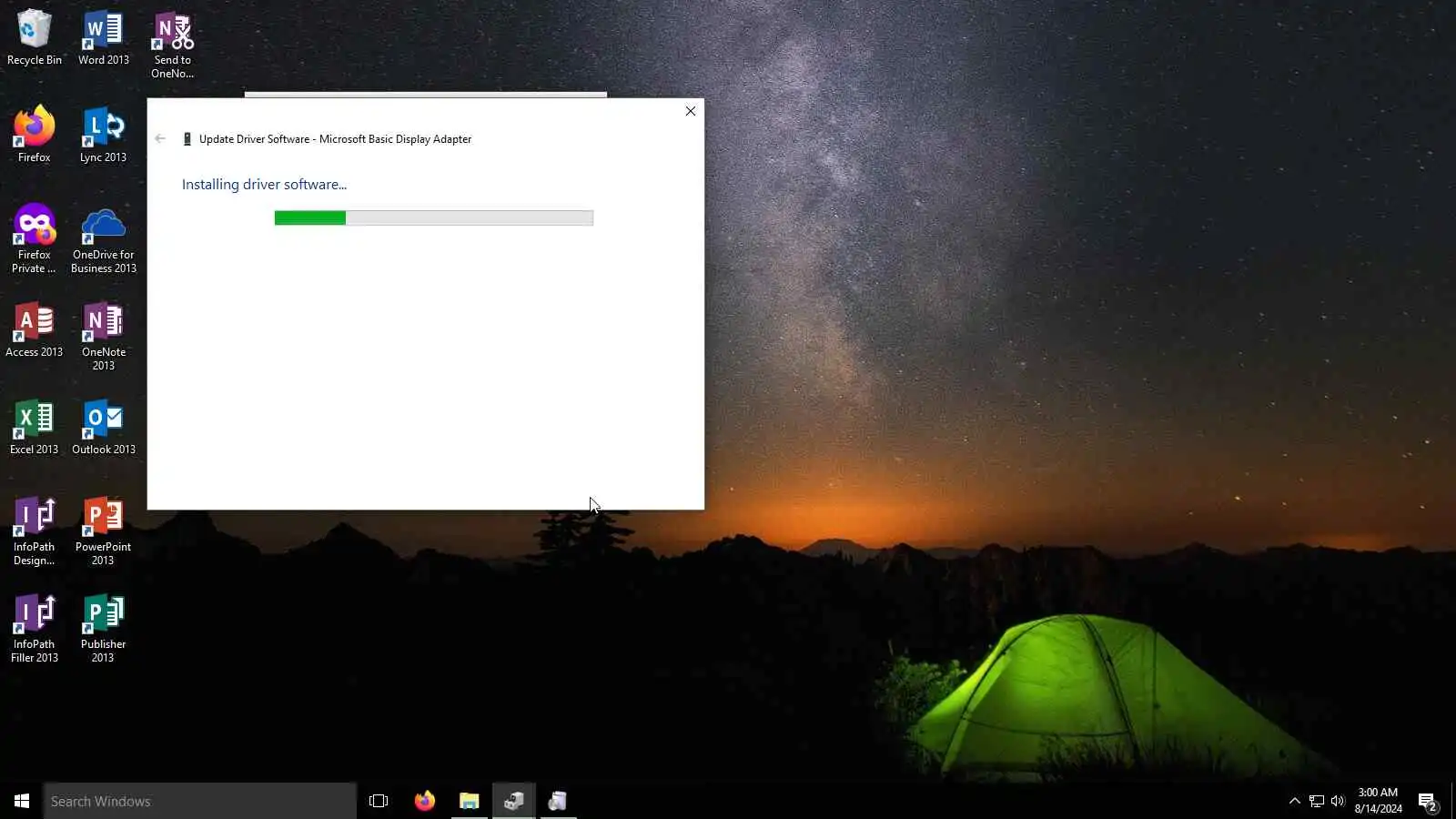This screenshot has height=819, width=1456.
Task: Open the clock showing 3:00 AM
Action: pos(1378,801)
